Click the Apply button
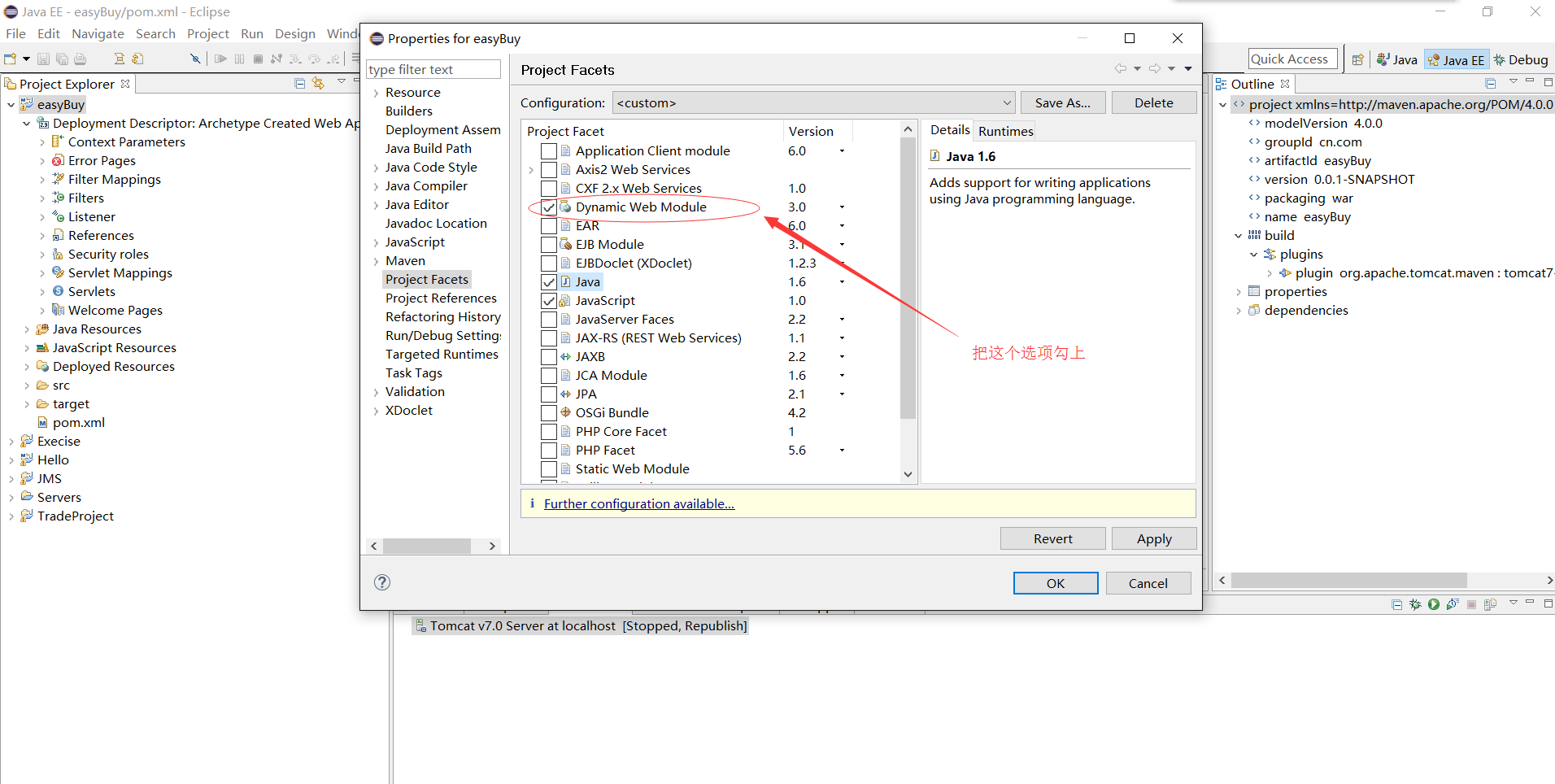 (x=1153, y=538)
